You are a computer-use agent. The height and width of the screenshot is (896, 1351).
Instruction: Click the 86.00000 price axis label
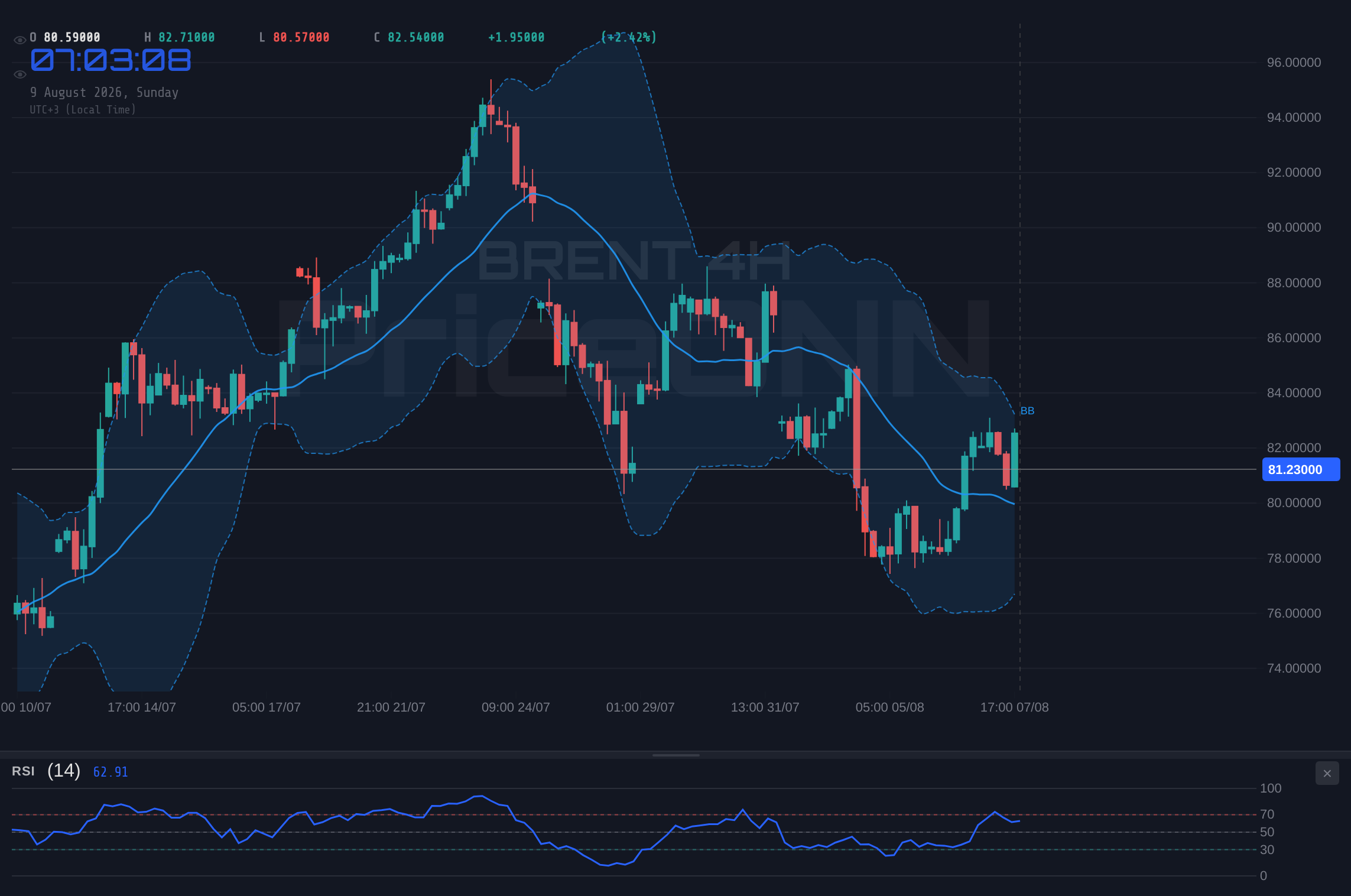click(x=1294, y=338)
